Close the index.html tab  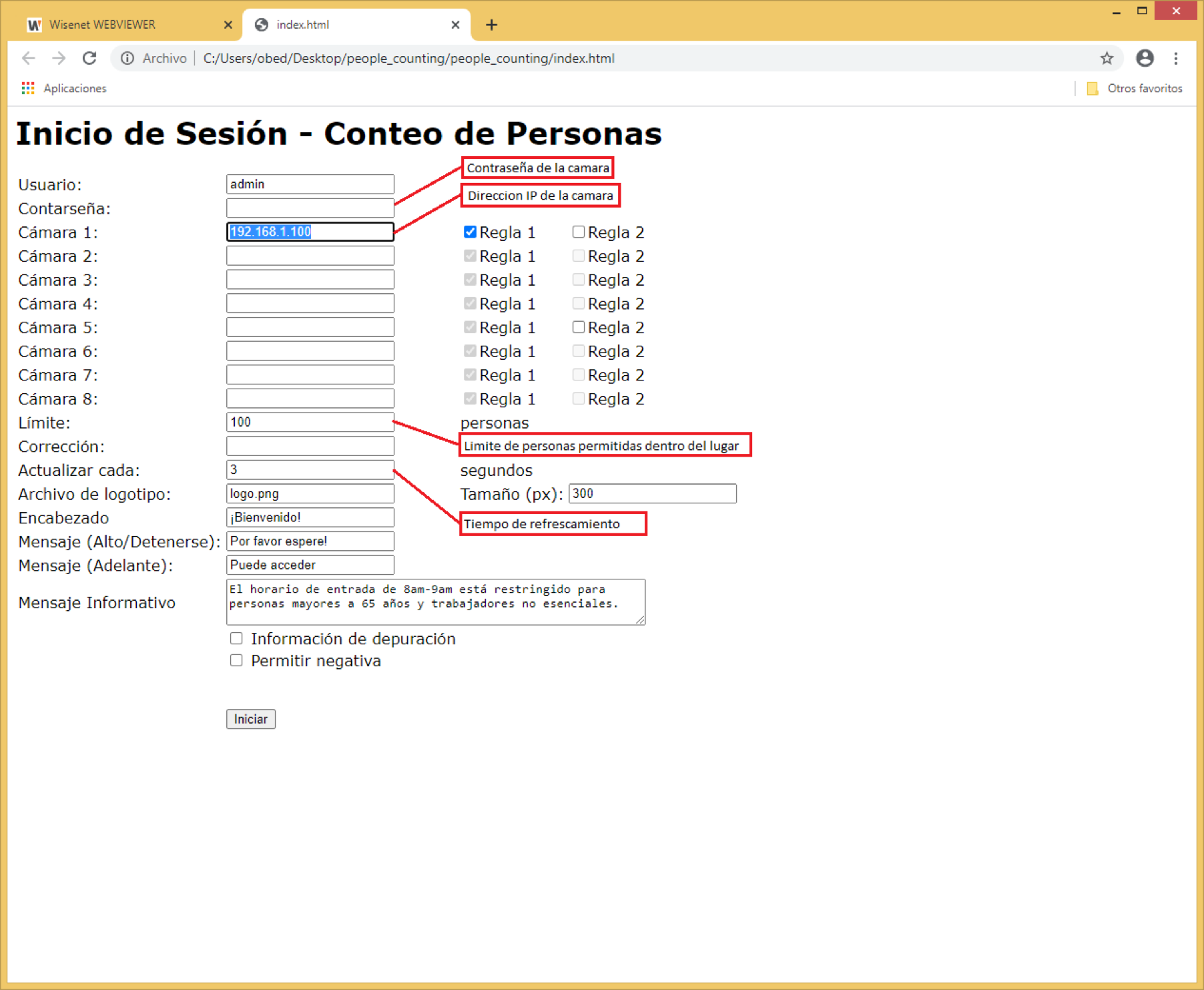[x=455, y=25]
